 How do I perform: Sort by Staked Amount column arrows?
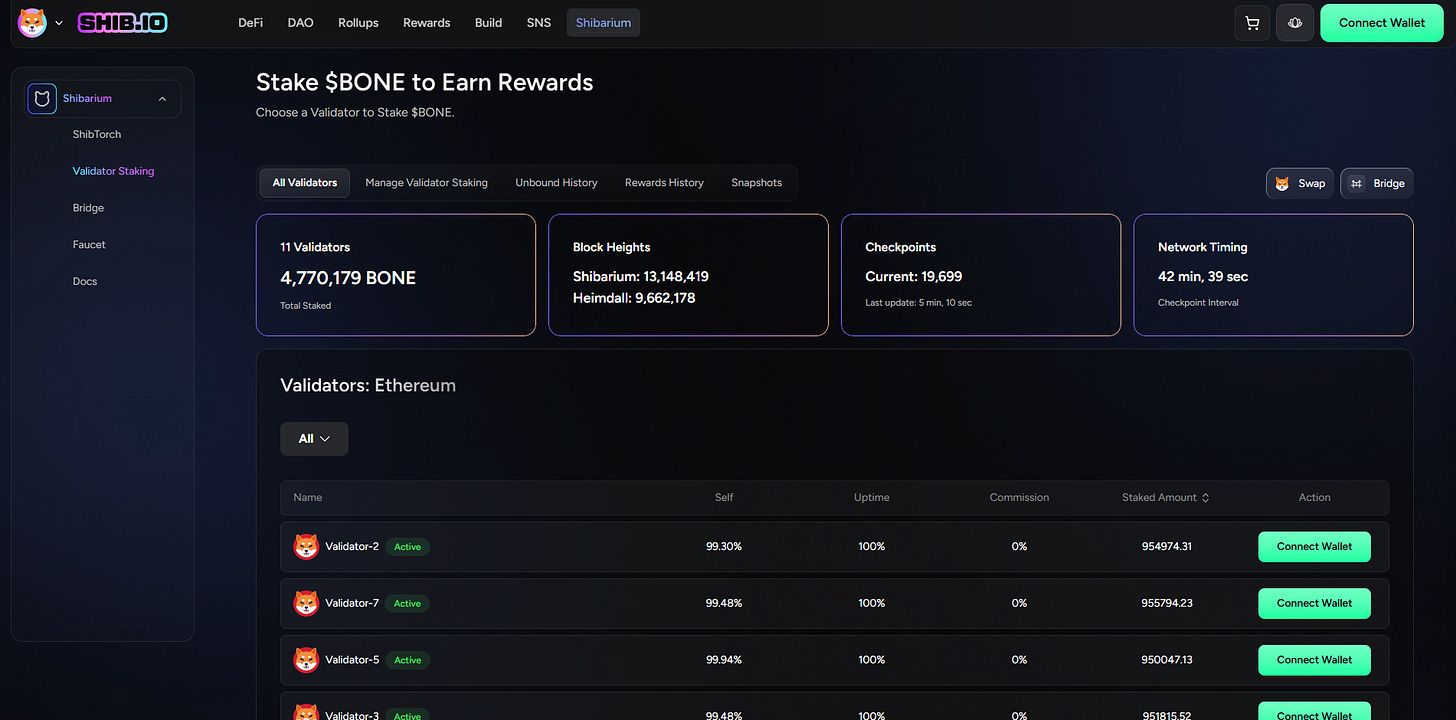click(x=1205, y=497)
